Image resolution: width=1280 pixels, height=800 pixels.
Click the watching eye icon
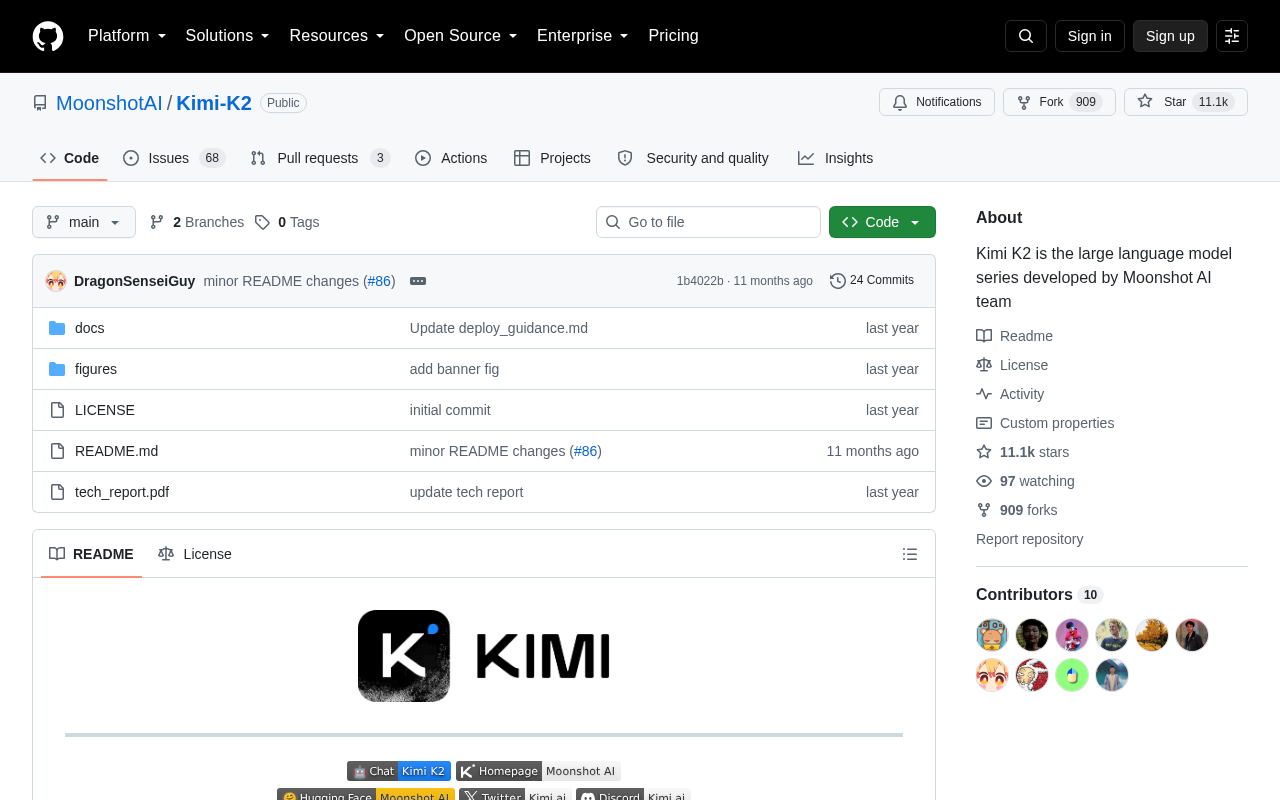(x=984, y=481)
